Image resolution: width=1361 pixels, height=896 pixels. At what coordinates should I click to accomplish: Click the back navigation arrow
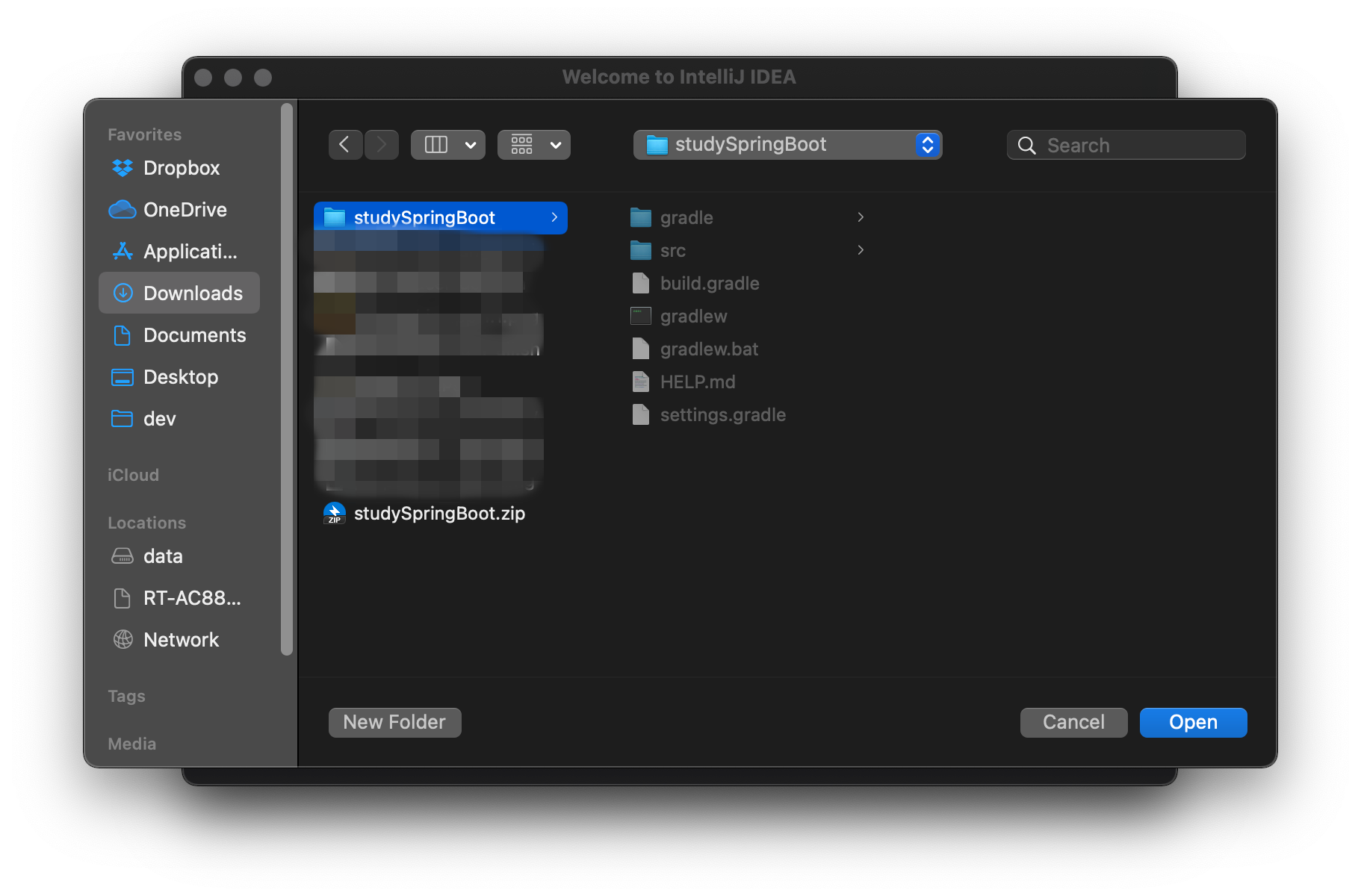point(345,145)
